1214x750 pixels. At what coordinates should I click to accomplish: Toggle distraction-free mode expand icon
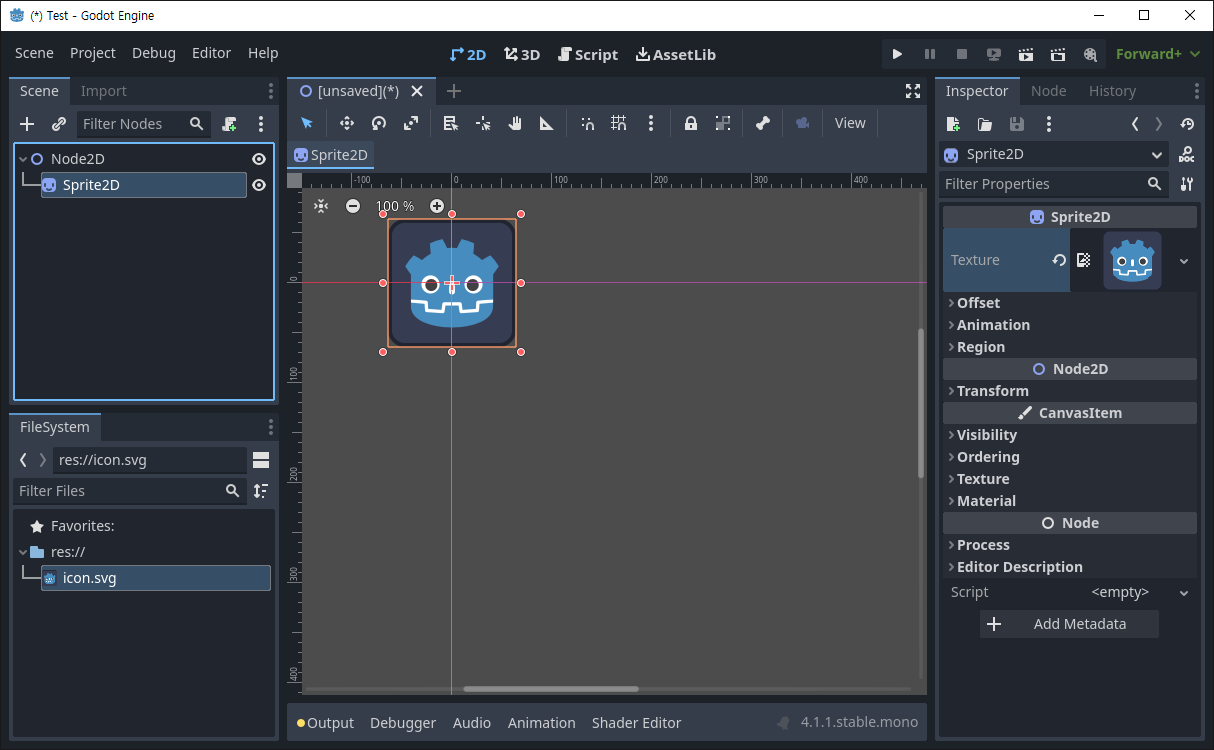(913, 91)
